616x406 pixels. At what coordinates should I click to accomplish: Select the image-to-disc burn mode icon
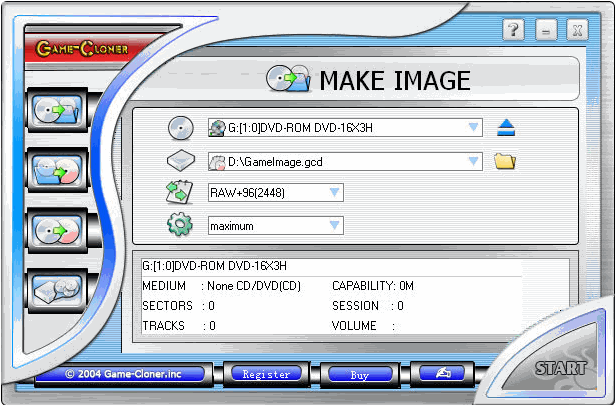point(58,170)
